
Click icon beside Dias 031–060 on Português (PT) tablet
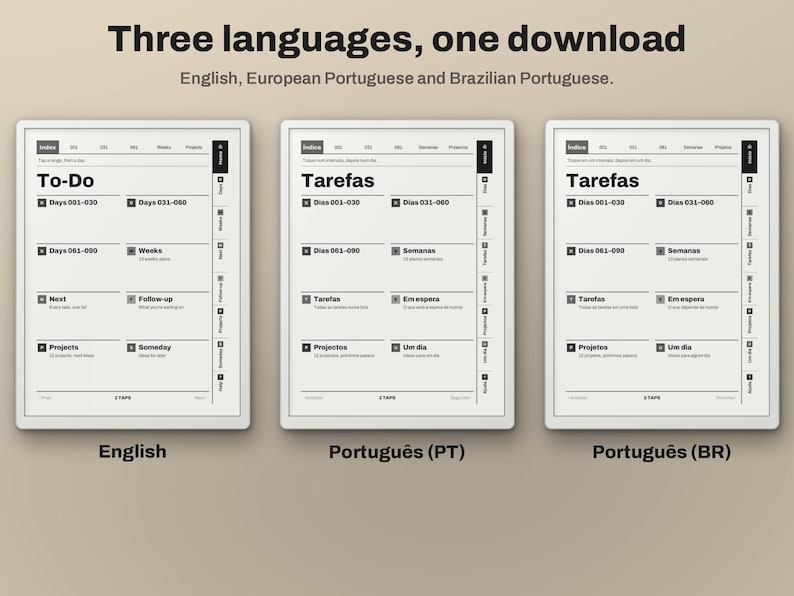396,203
